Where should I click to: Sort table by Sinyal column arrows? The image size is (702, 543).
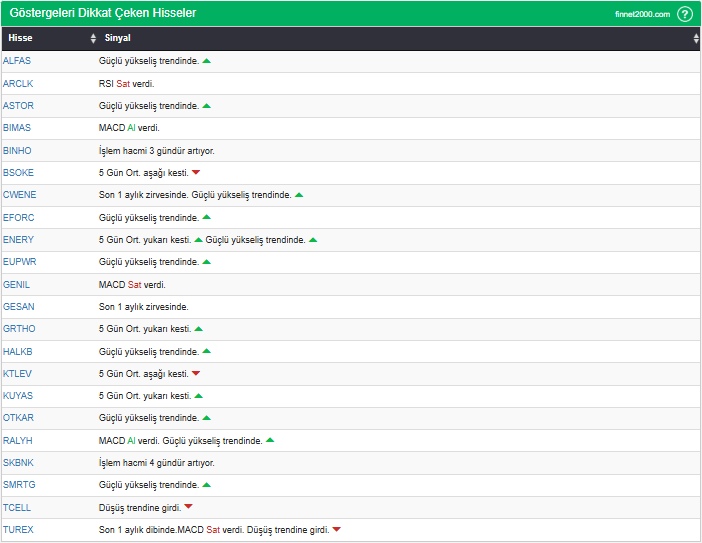[x=695, y=39]
